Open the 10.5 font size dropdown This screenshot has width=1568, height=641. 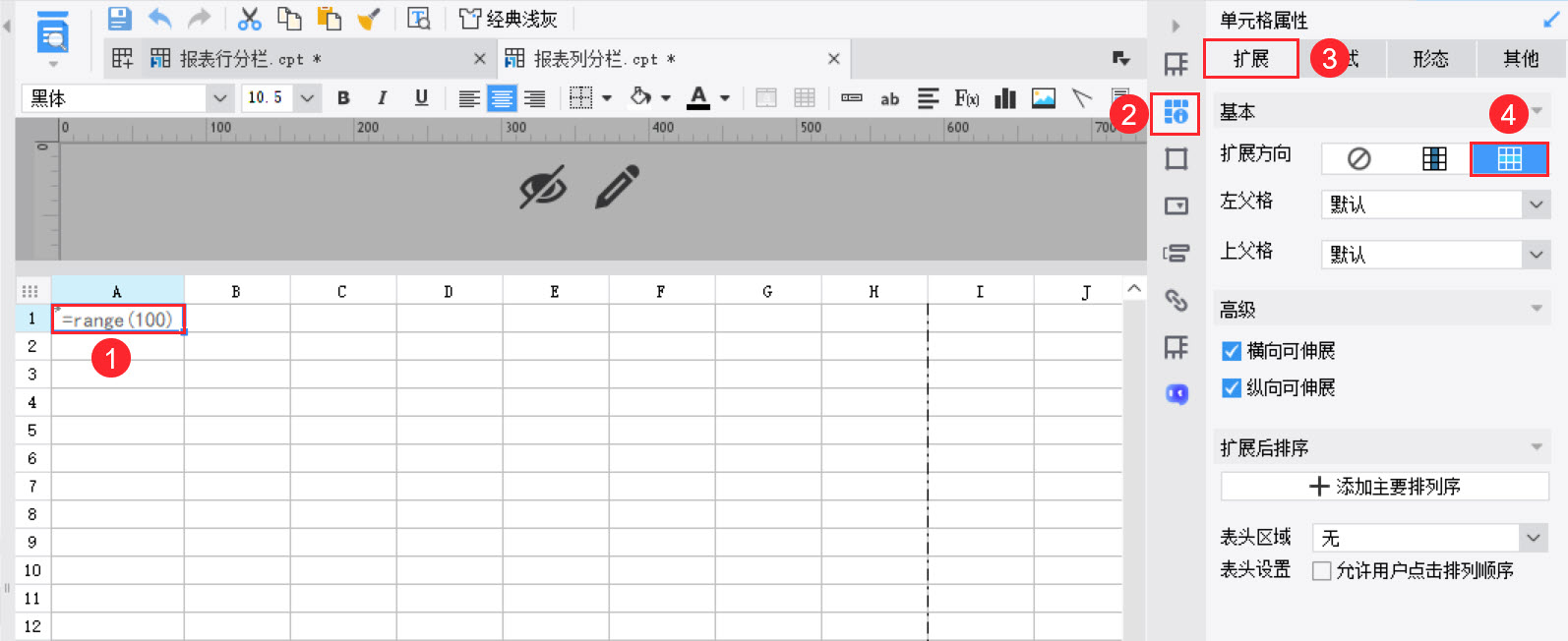point(307,98)
